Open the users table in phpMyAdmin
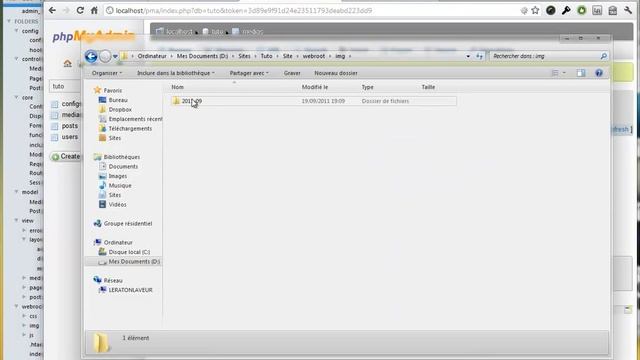Viewport: 640px width, 360px height. click(x=69, y=137)
